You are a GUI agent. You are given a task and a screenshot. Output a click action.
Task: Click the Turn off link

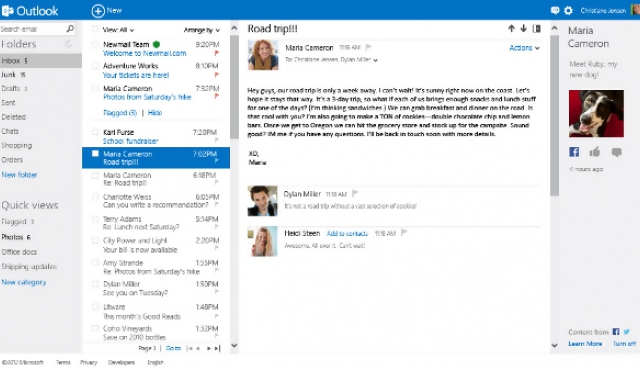coord(624,343)
